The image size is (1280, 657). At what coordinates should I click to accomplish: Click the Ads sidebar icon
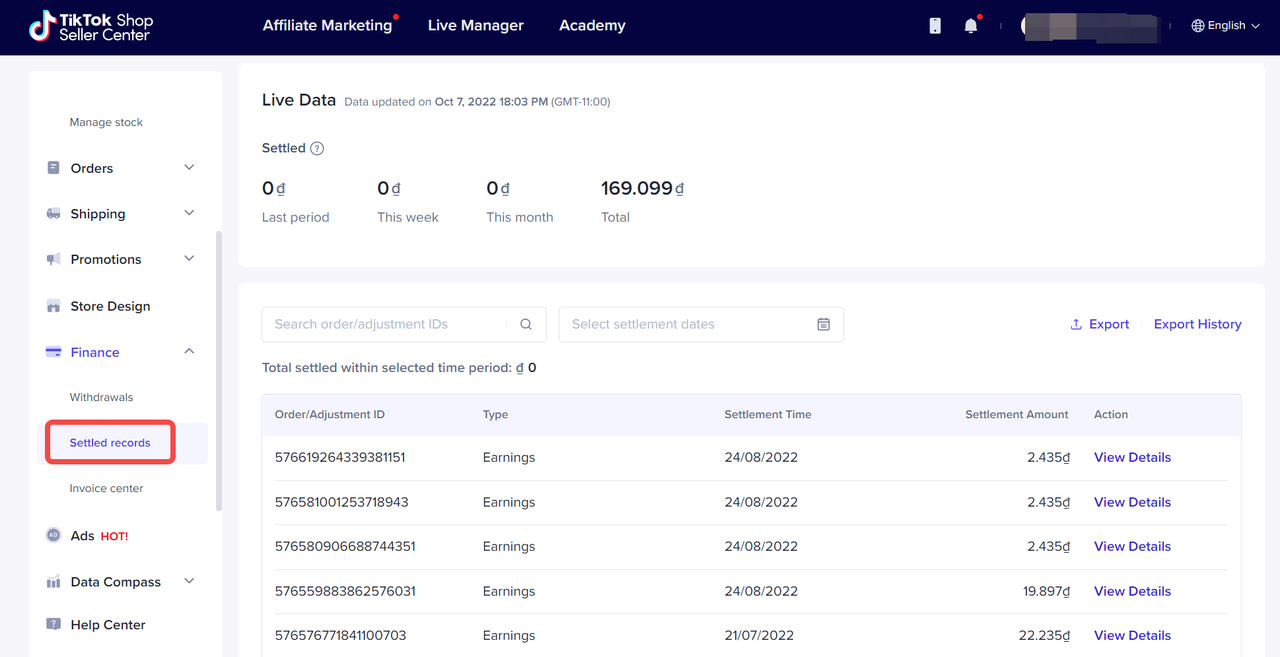pyautogui.click(x=54, y=536)
